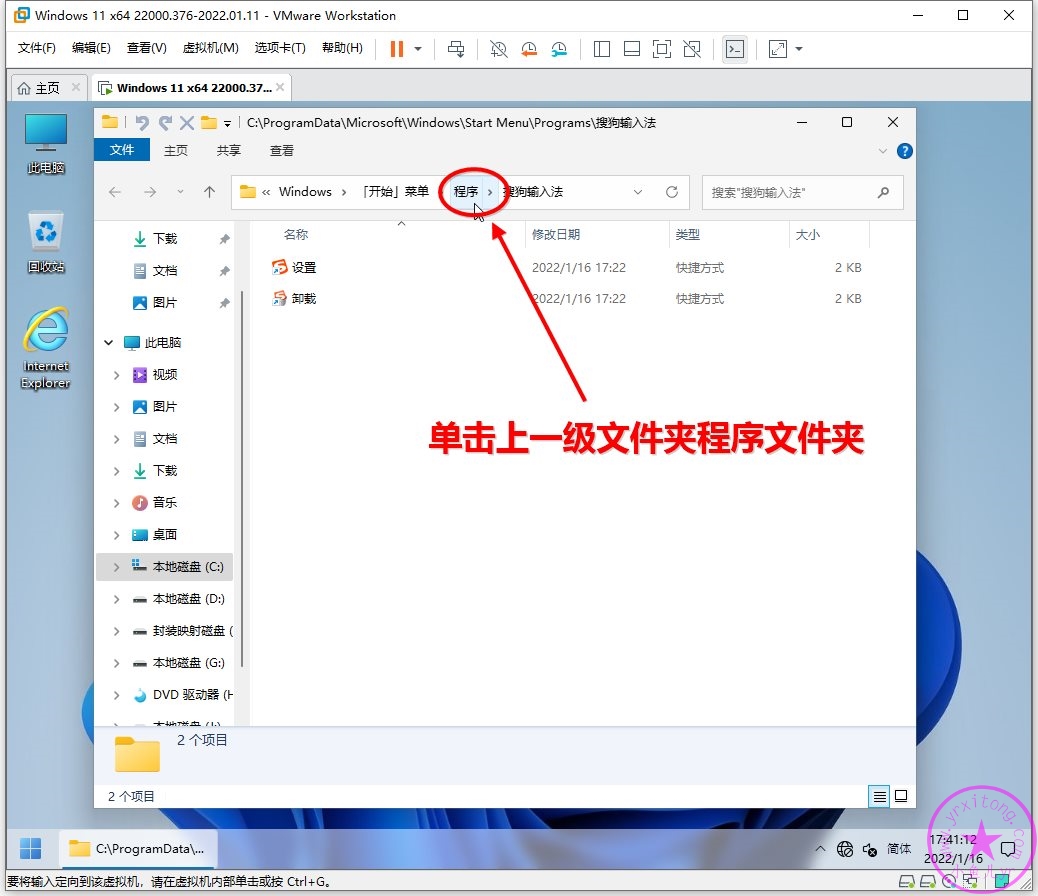
Task: Open the Explorer 查看 ribbon tab
Action: click(281, 150)
